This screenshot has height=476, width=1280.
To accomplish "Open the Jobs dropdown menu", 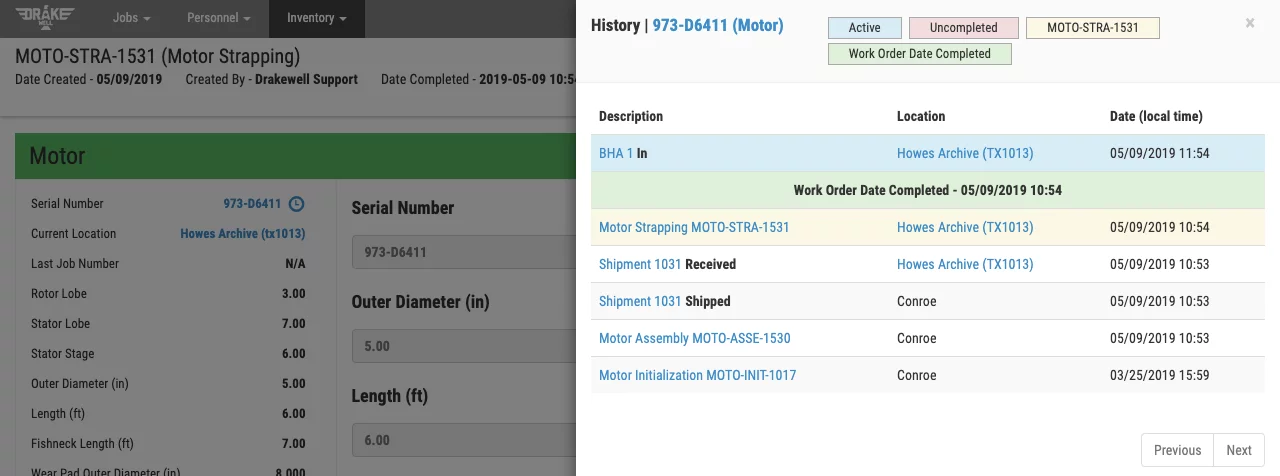I will tap(132, 18).
